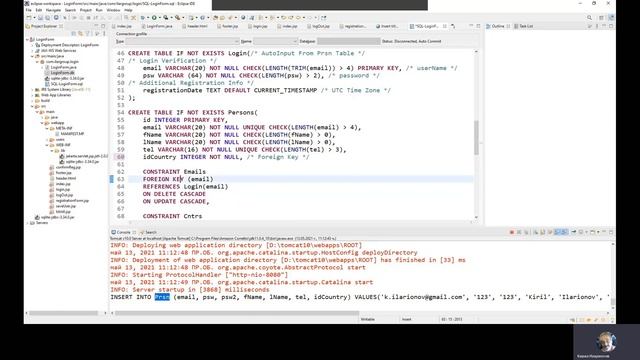The height and width of the screenshot is (360, 640).
Task: Click the 'Status: Disconnected, Auto Commit' text
Action: 411,41
